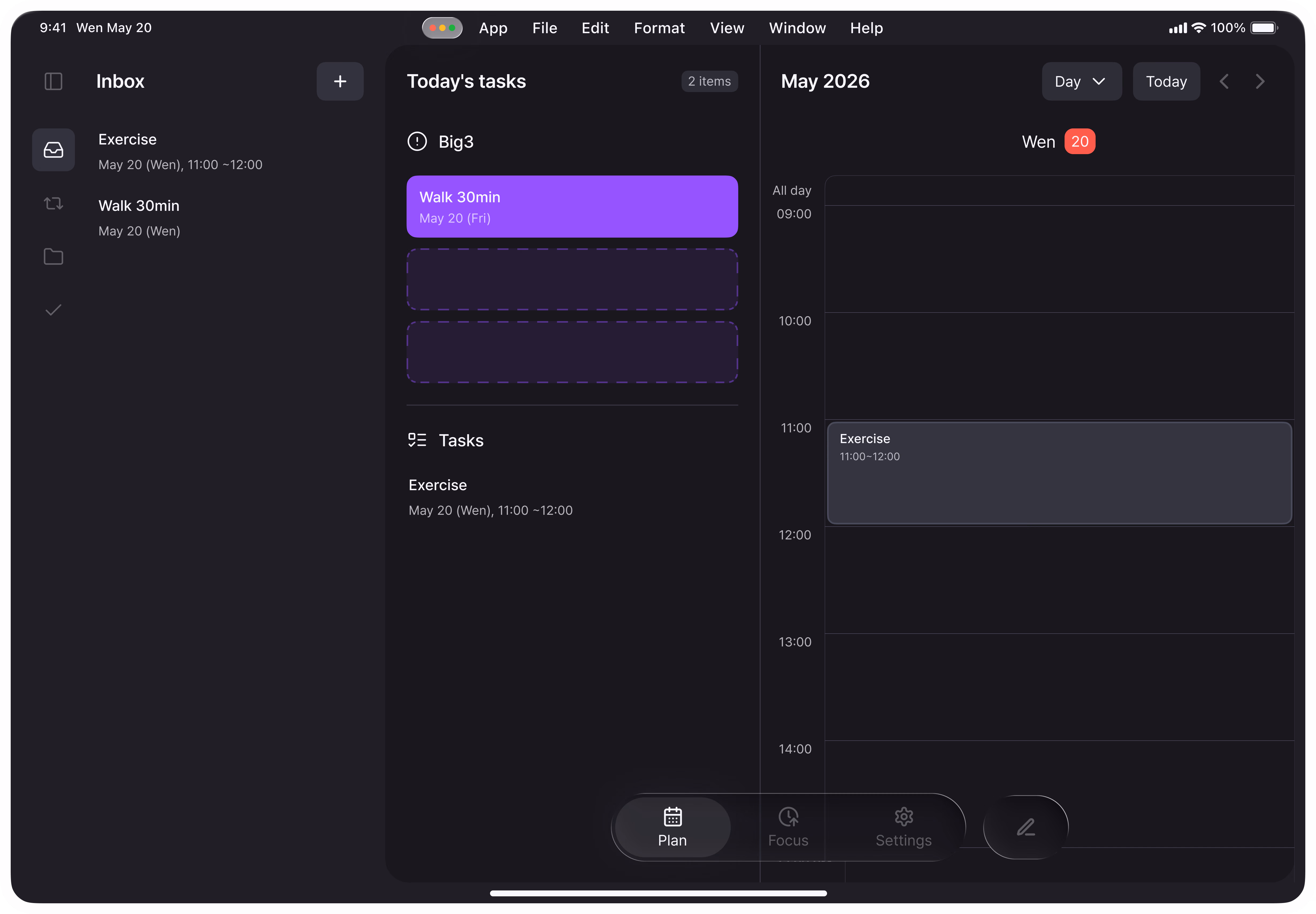Open the Inbox tray icon in sidebar
Image resolution: width=1316 pixels, height=914 pixels.
pyautogui.click(x=53, y=150)
